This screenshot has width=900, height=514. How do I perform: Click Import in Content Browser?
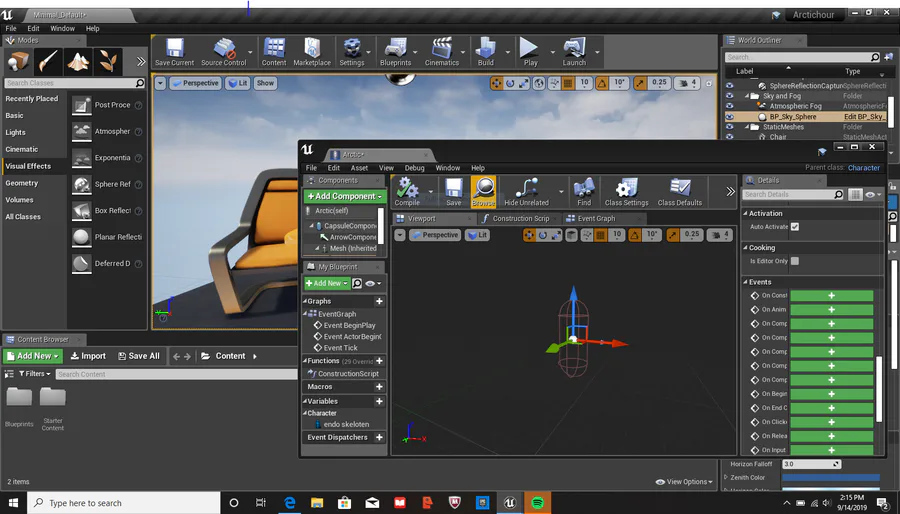[x=88, y=356]
